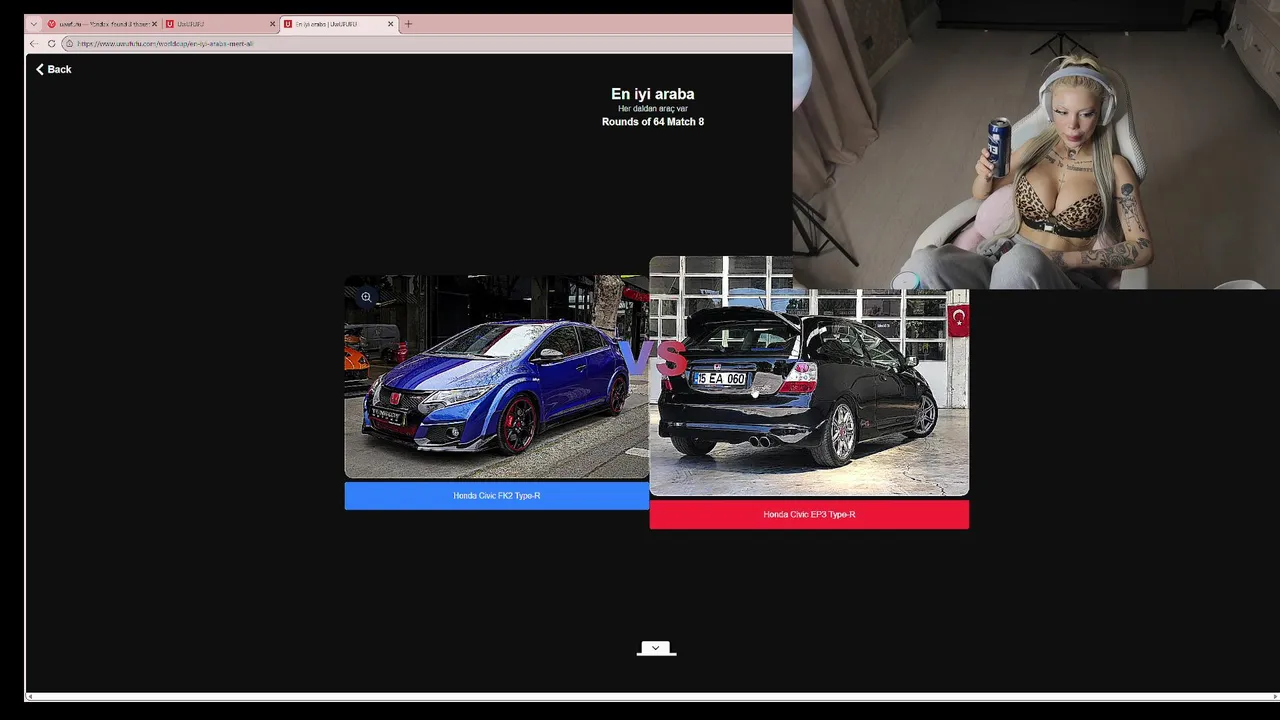Expand the bottom down-chevron panel

point(656,648)
